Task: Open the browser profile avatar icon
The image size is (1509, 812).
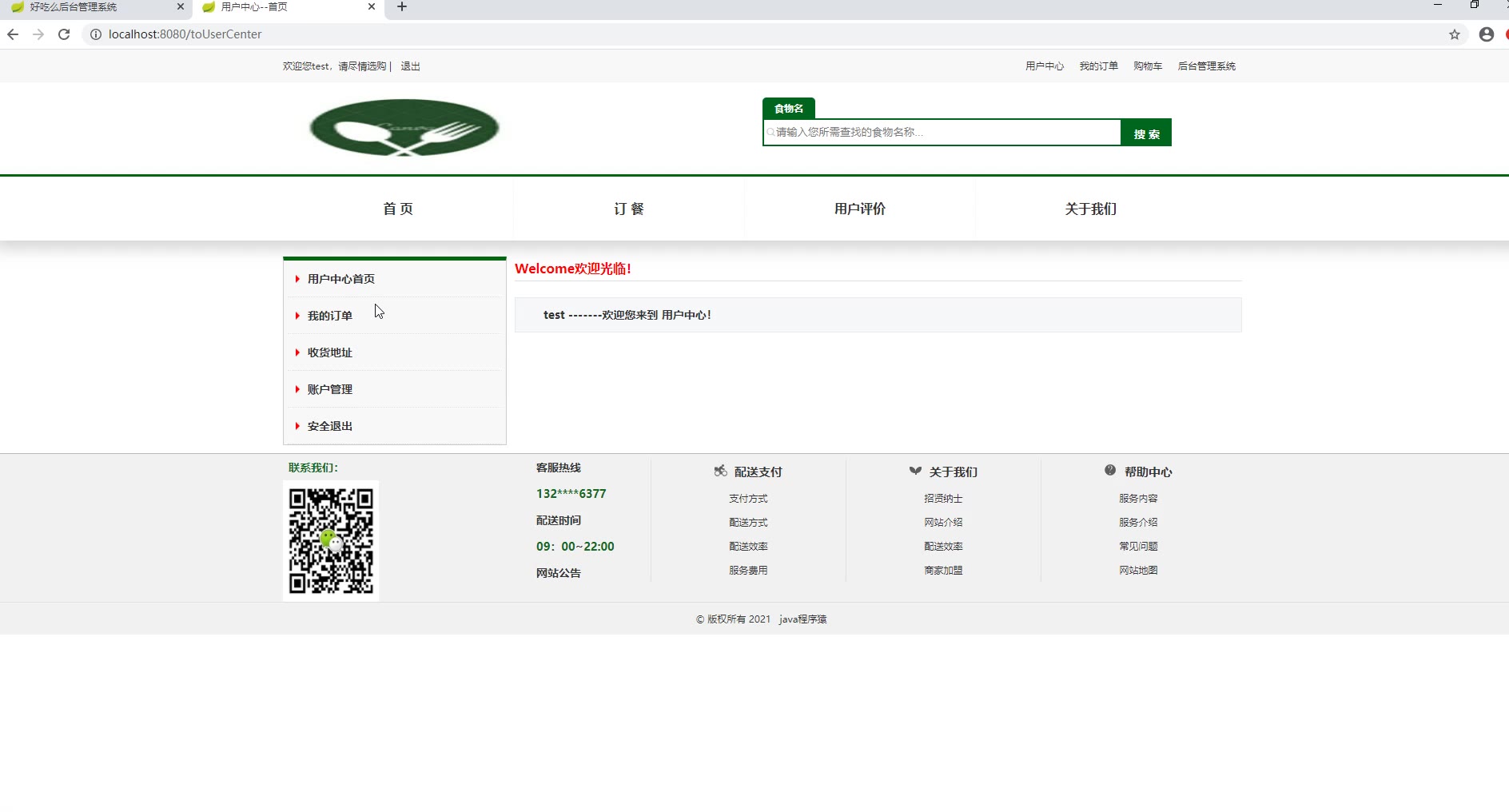Action: point(1487,34)
